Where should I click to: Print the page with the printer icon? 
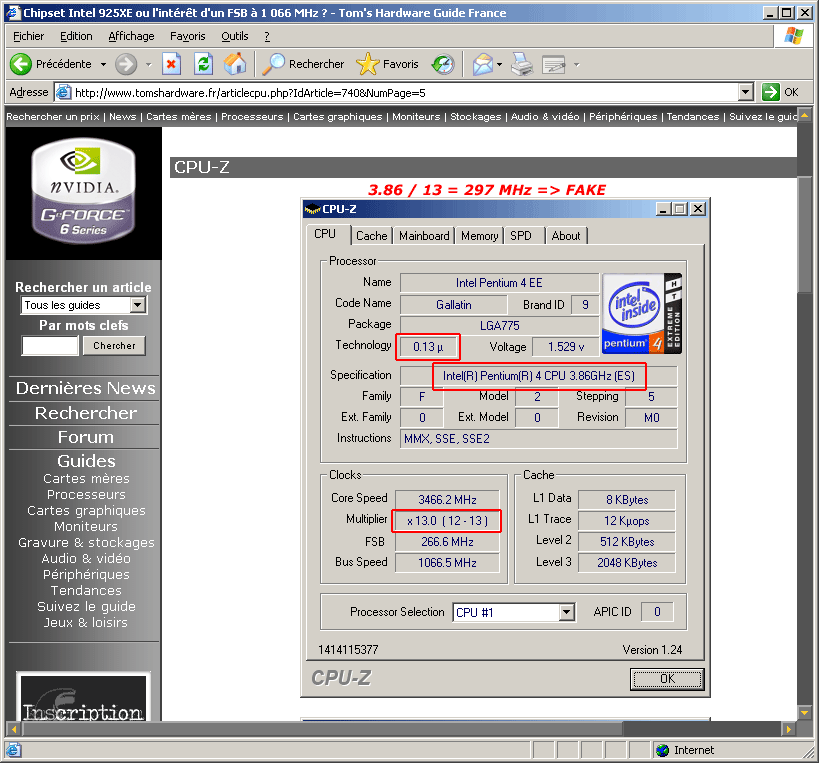(x=522, y=64)
